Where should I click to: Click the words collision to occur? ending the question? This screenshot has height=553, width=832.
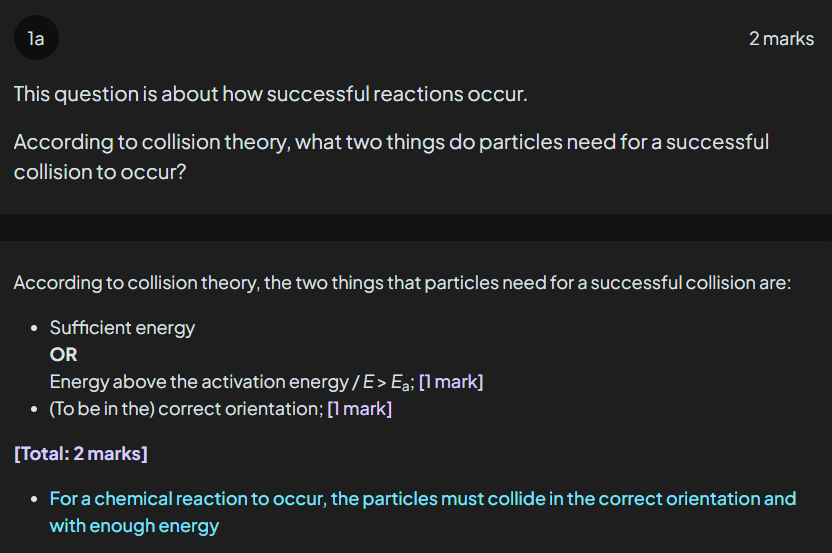[100, 172]
